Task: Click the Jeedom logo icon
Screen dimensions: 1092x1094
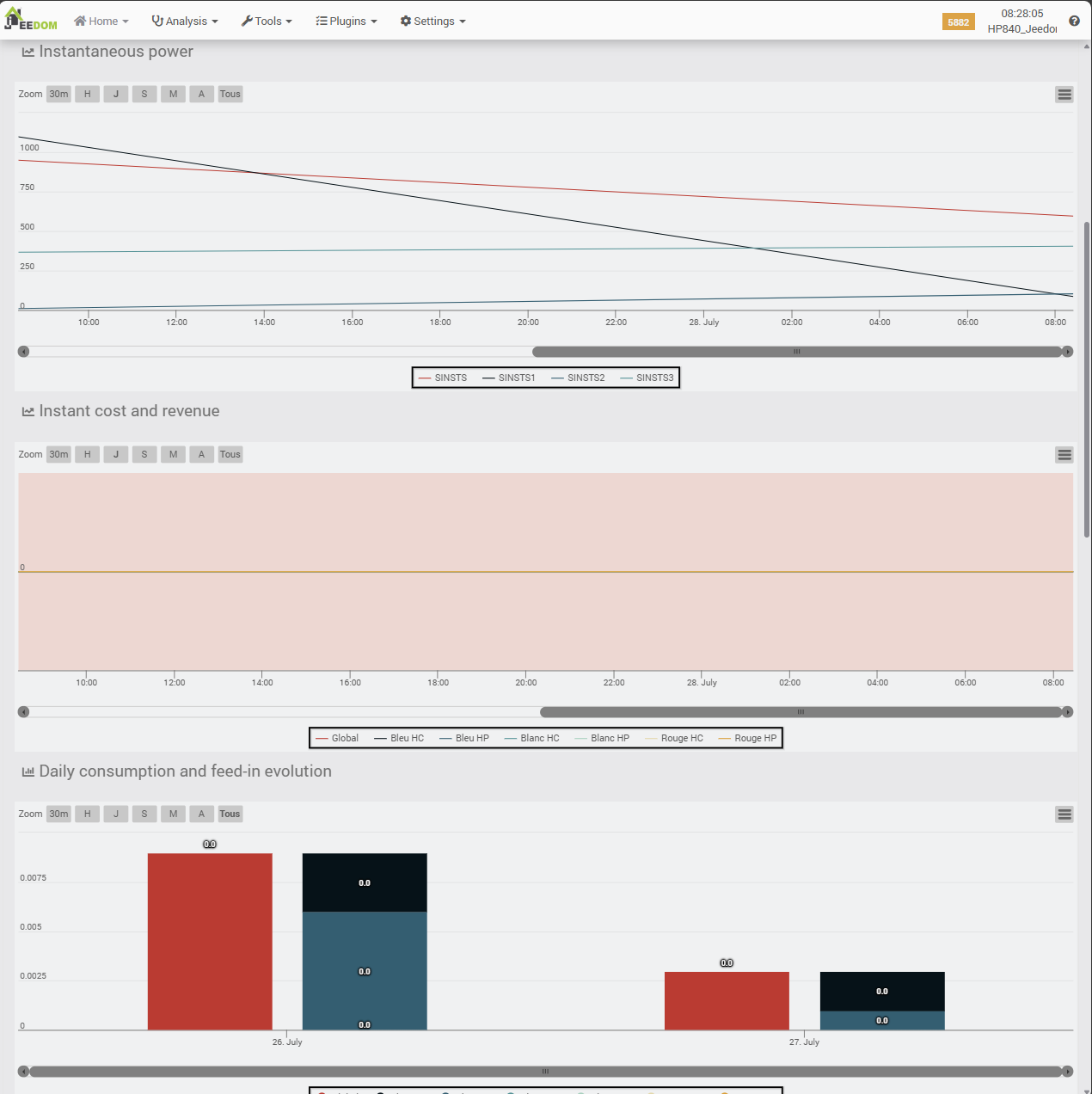Action: click(x=30, y=20)
